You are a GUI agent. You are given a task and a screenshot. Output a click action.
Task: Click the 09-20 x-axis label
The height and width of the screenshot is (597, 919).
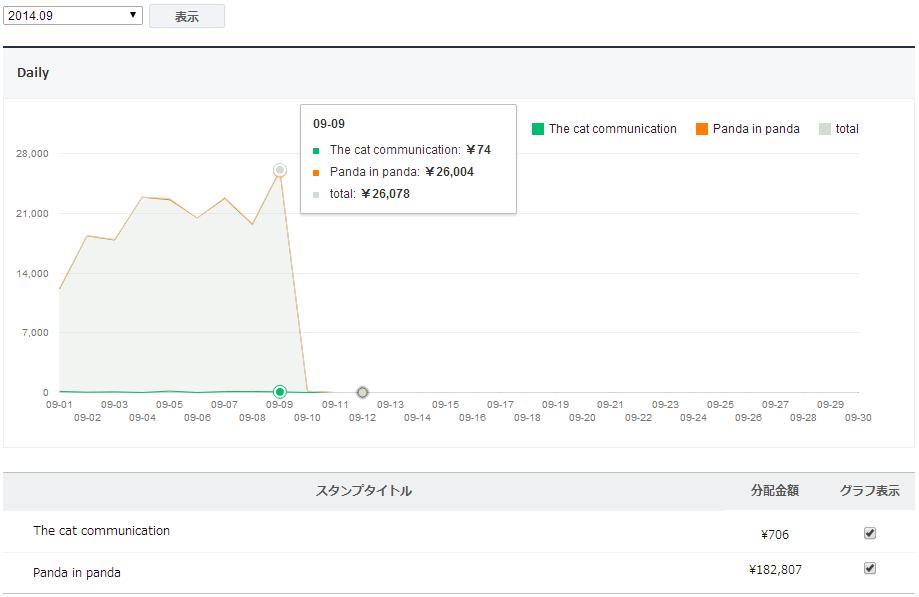(582, 418)
